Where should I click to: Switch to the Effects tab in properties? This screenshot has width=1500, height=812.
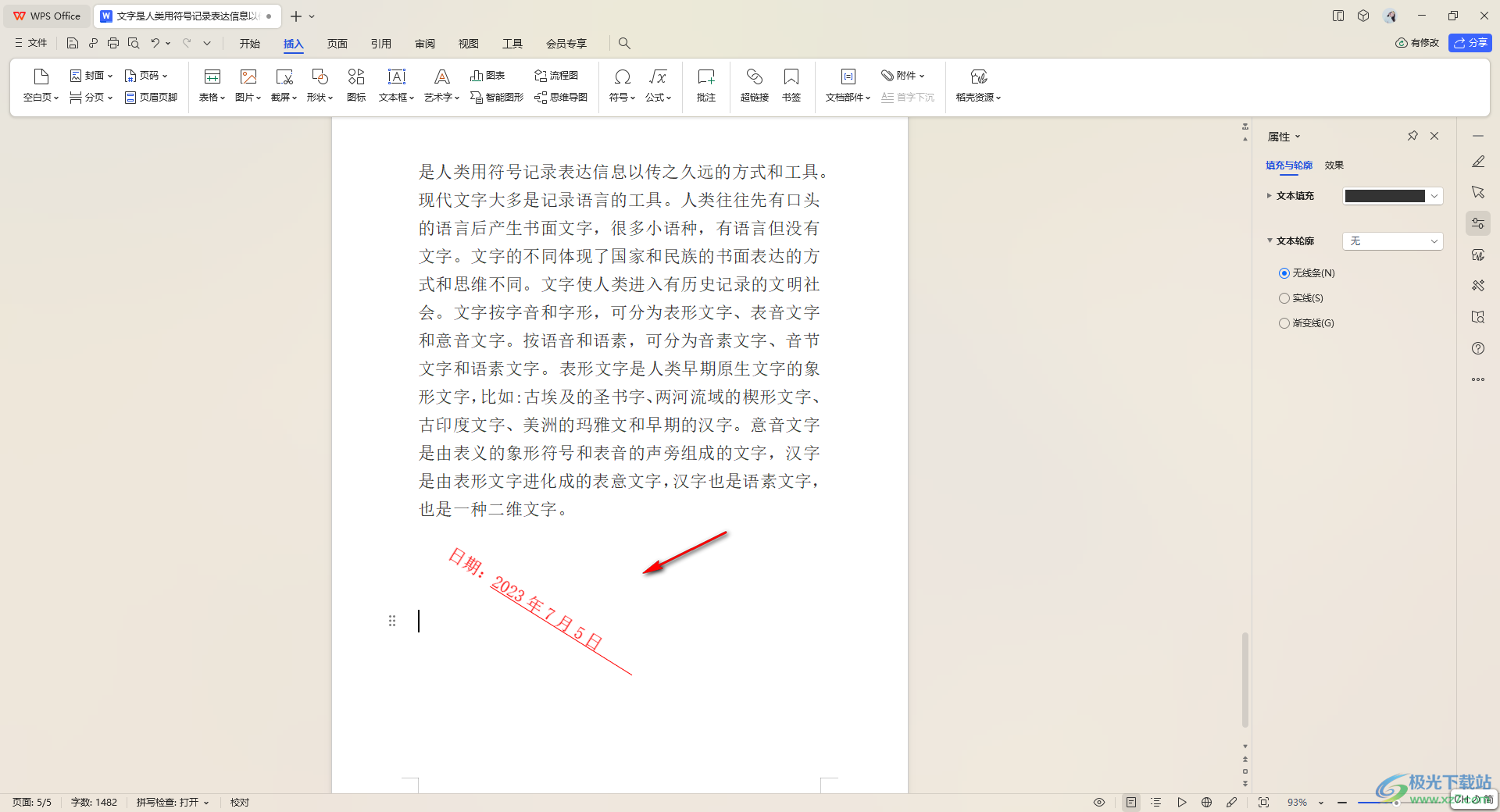(1334, 166)
